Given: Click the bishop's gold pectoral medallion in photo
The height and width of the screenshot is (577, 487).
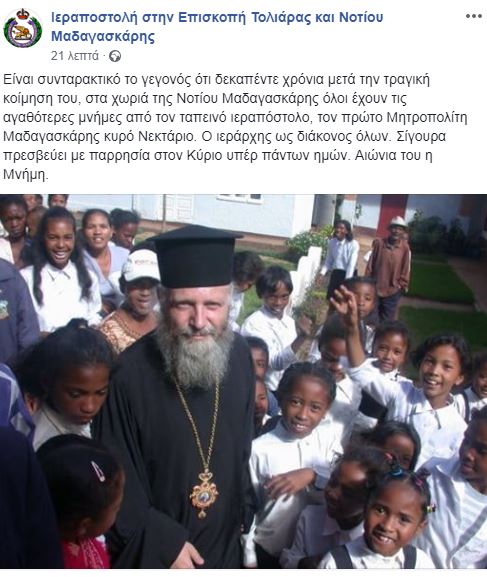Looking at the screenshot, I should point(204,494).
